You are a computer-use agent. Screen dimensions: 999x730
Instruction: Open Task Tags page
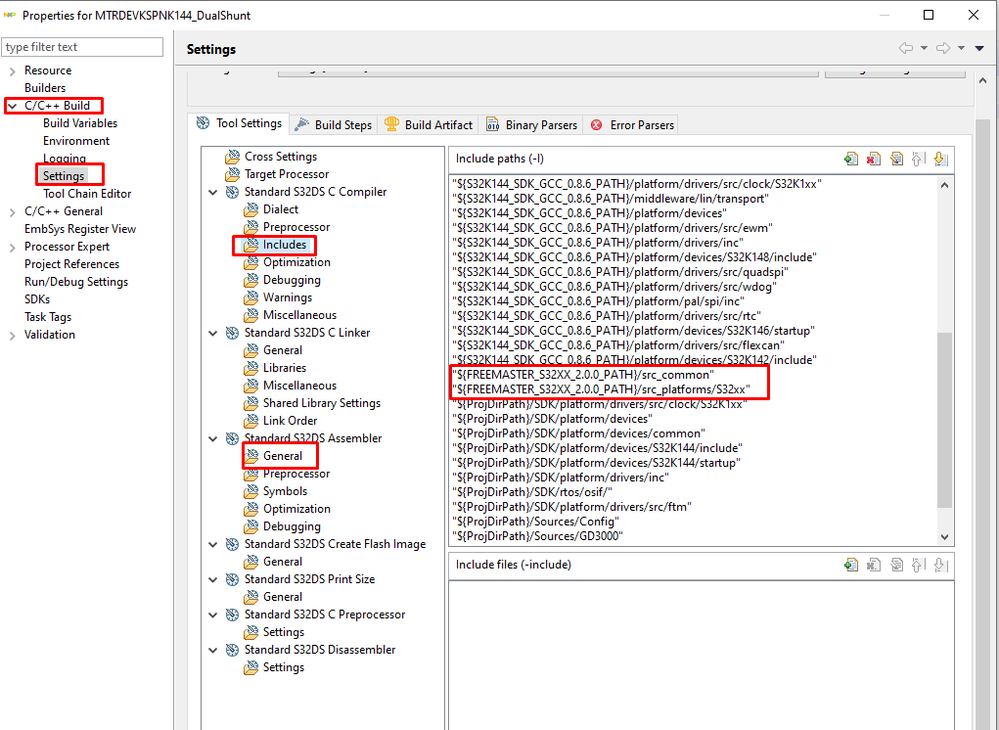[x=48, y=317]
